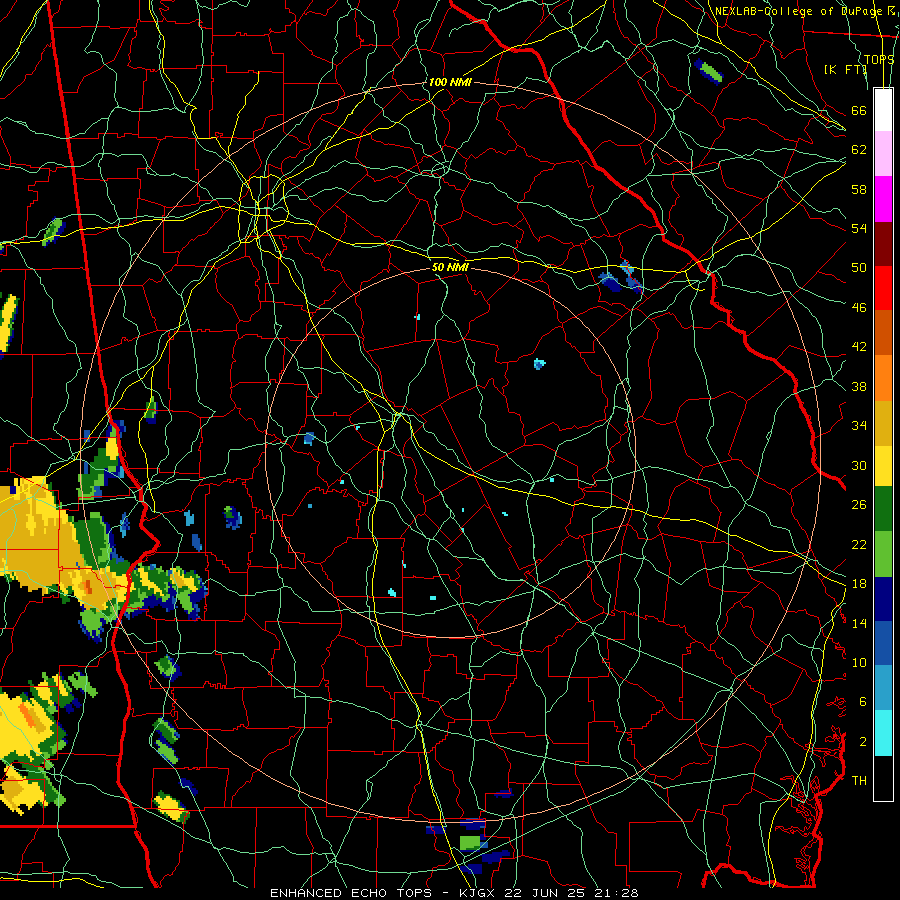Viewport: 900px width, 900px height.
Task: Click the 21:28 timestamp in the caption
Action: 617,893
